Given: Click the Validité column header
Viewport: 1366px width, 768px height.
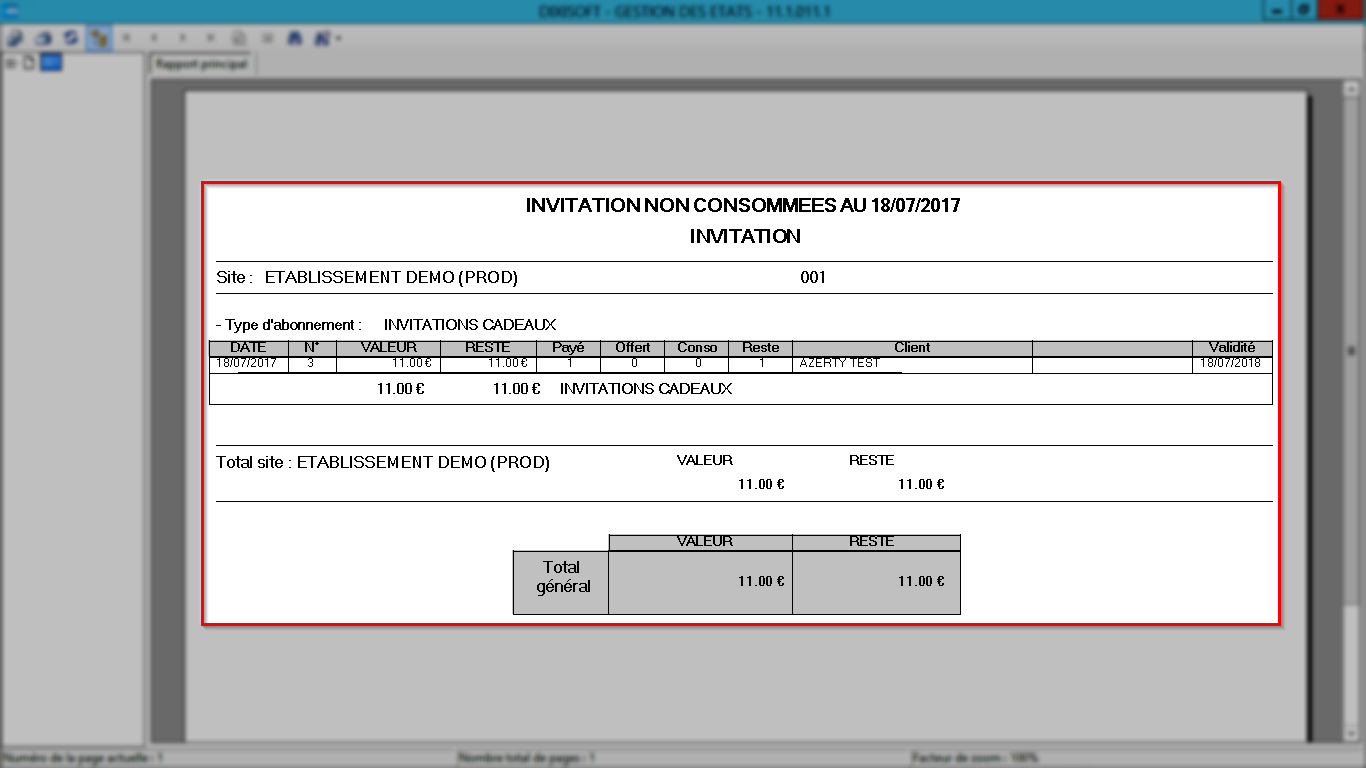Looking at the screenshot, I should [x=1232, y=348].
